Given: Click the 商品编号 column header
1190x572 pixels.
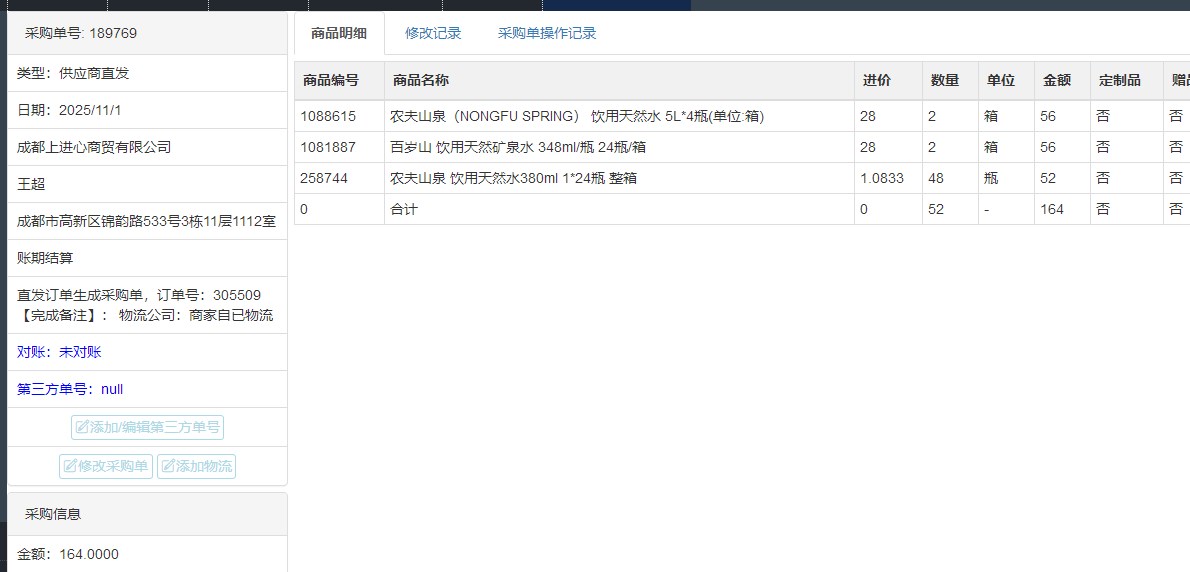Looking at the screenshot, I should click(x=331, y=80).
